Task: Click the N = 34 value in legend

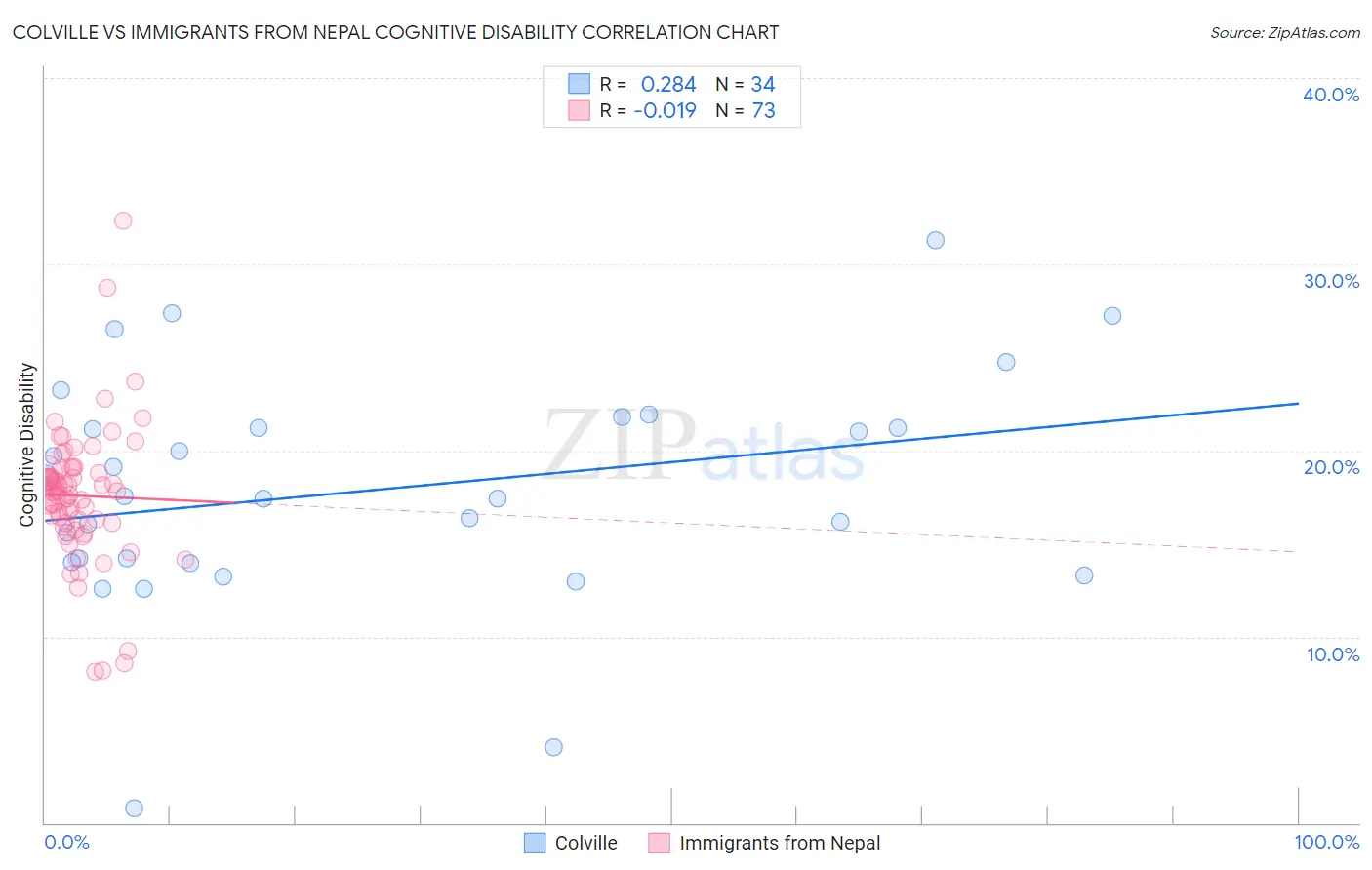Action: (x=746, y=84)
